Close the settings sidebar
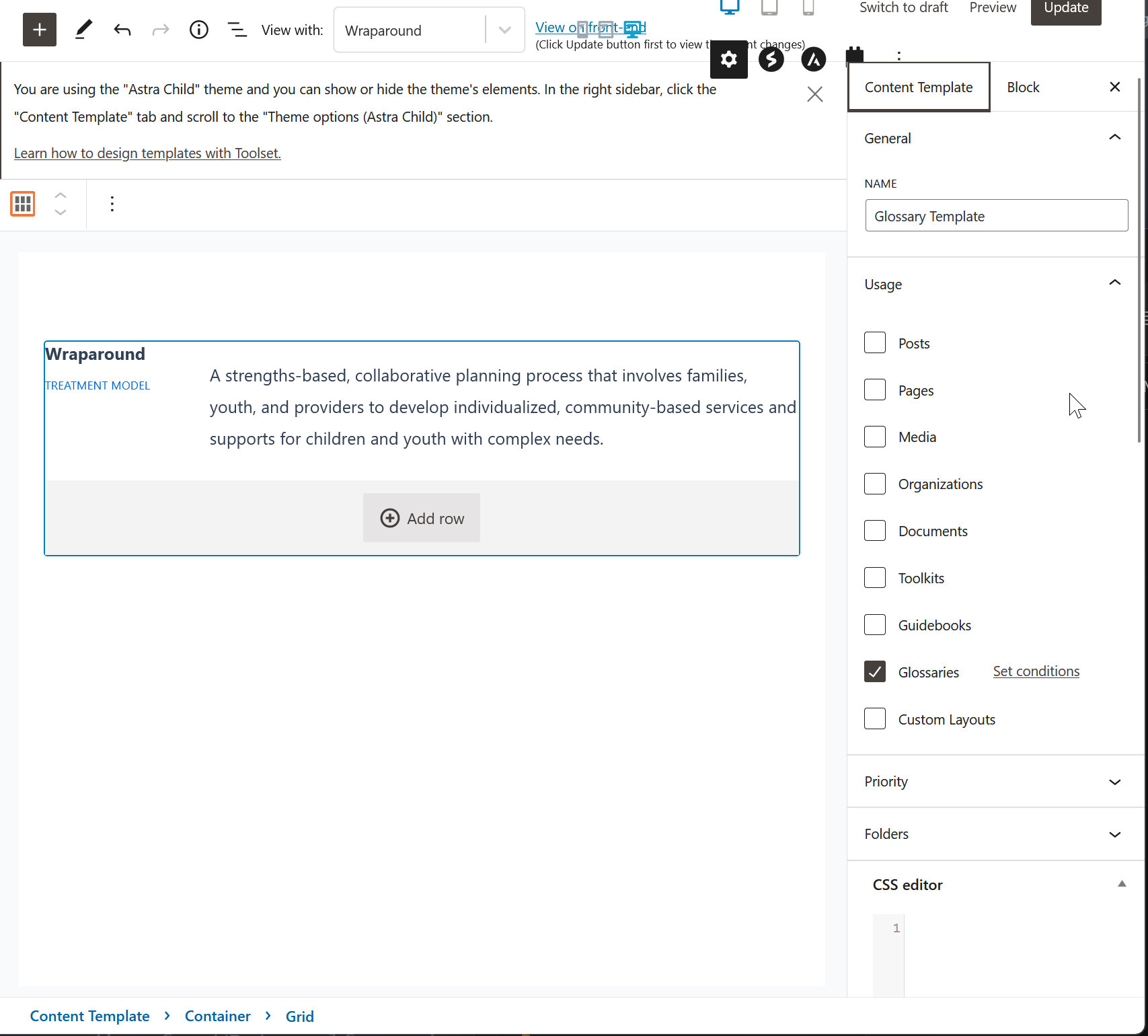 [x=1115, y=87]
